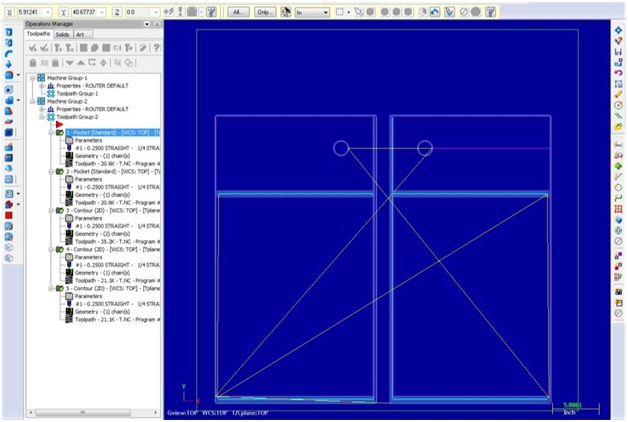Click the blue diamond icon in right toolbar

pos(618,30)
